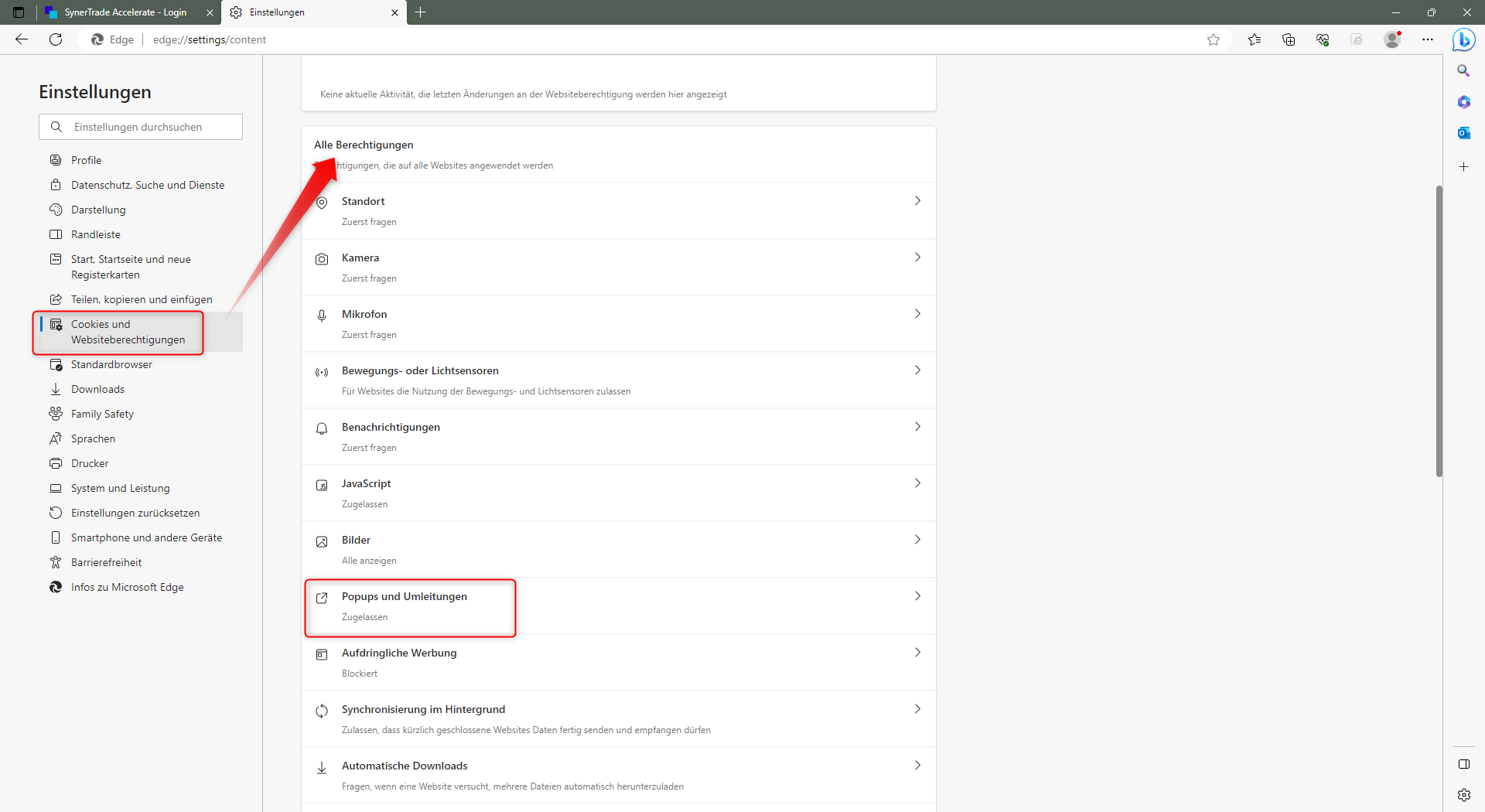Click the Standort location pin icon
The height and width of the screenshot is (812, 1485).
coord(322,203)
